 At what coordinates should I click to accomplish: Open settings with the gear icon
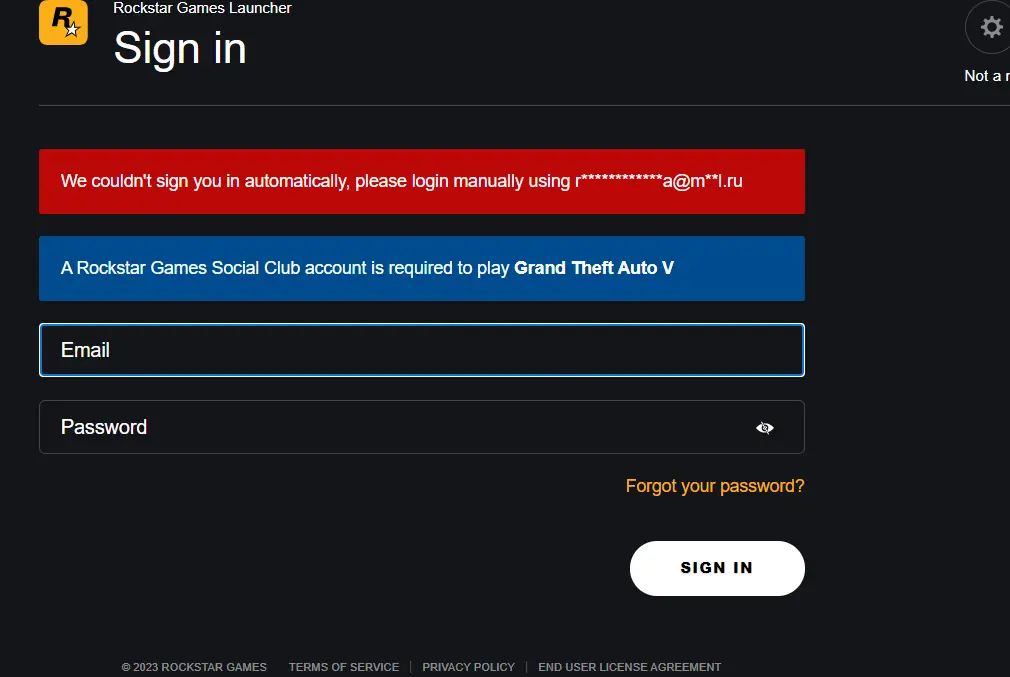(991, 28)
